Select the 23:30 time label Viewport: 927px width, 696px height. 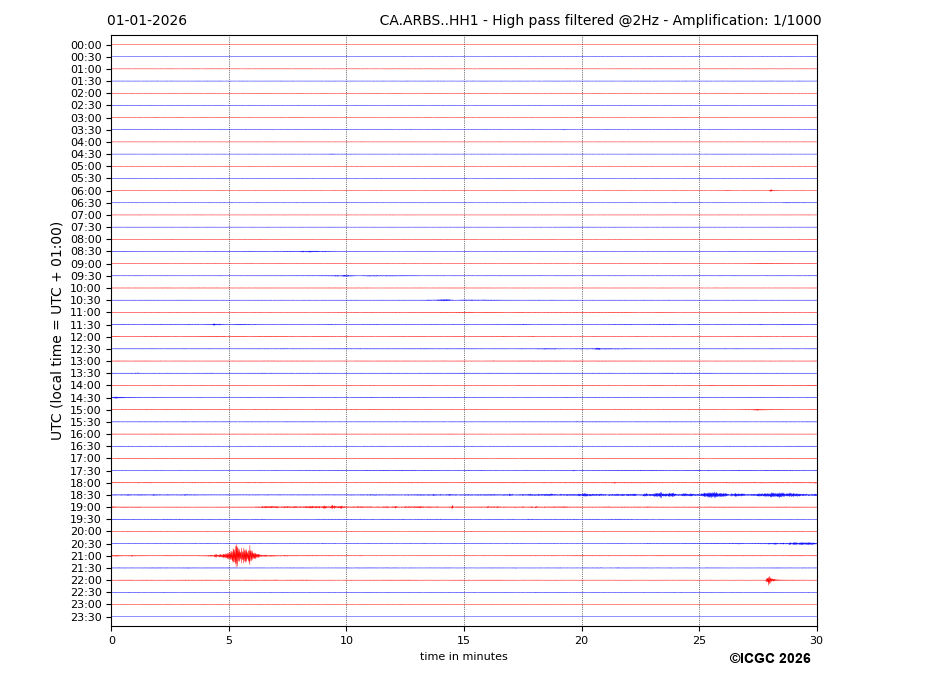click(86, 617)
